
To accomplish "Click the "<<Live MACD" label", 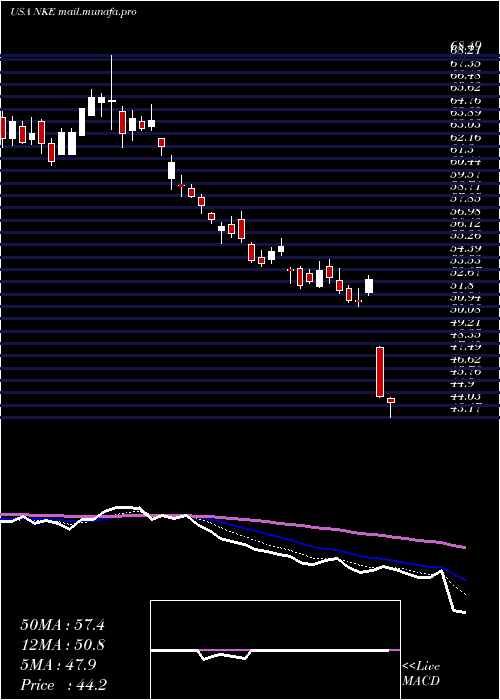I will [421, 674].
